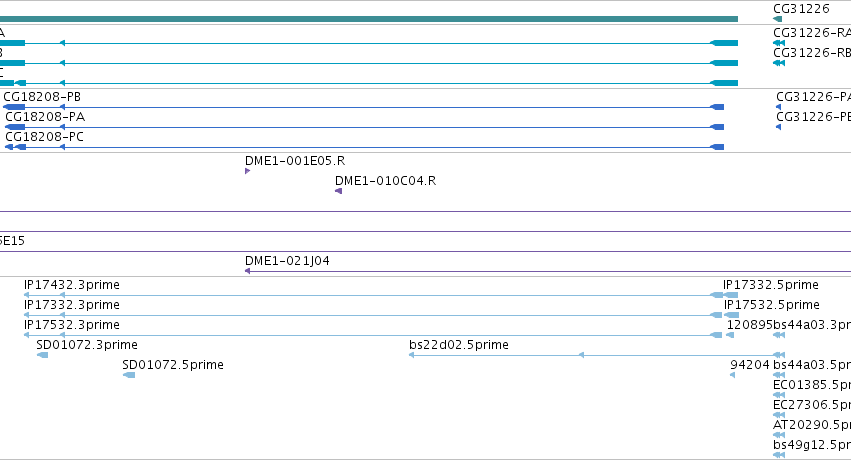
Task: Click the IP17532.3prime label
Action: point(72,325)
